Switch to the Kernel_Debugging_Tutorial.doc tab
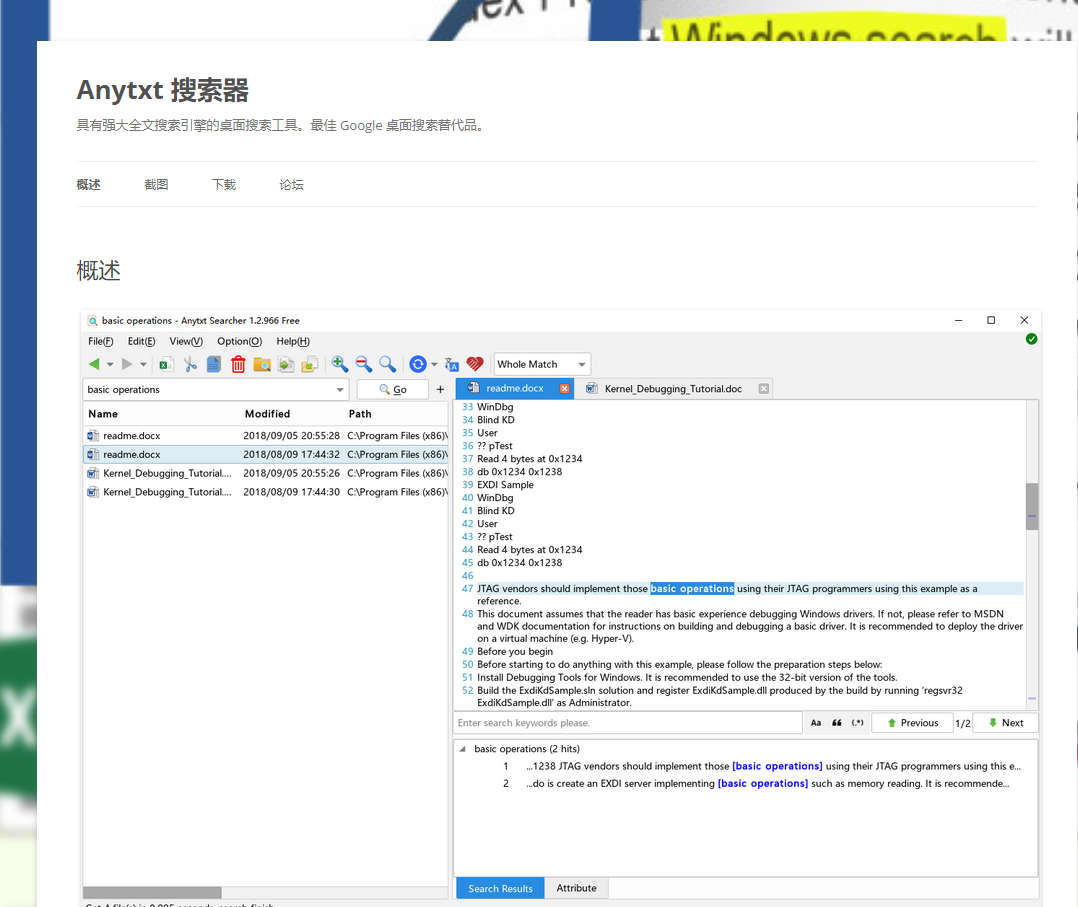The height and width of the screenshot is (907, 1078). (672, 389)
